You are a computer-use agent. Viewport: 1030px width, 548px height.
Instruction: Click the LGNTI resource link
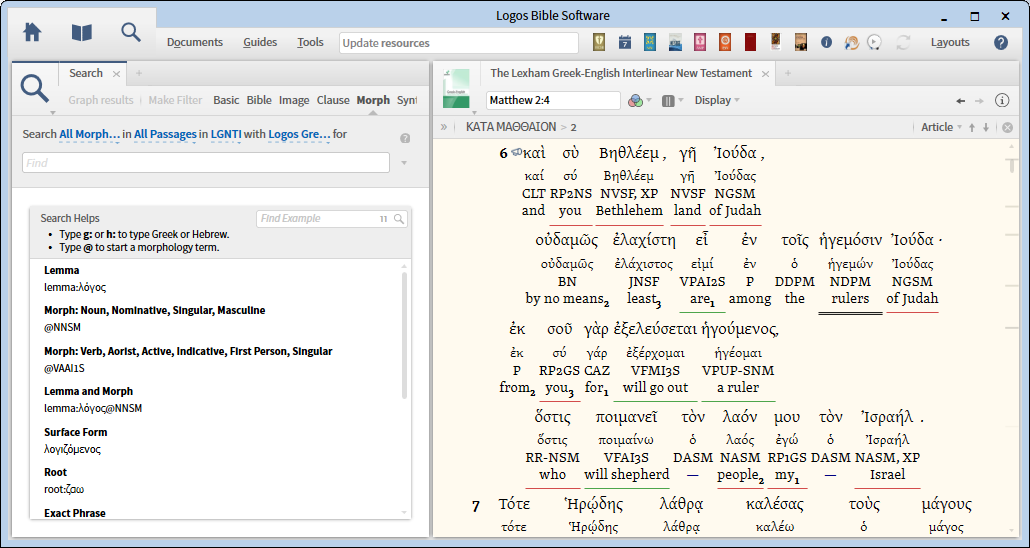point(226,134)
